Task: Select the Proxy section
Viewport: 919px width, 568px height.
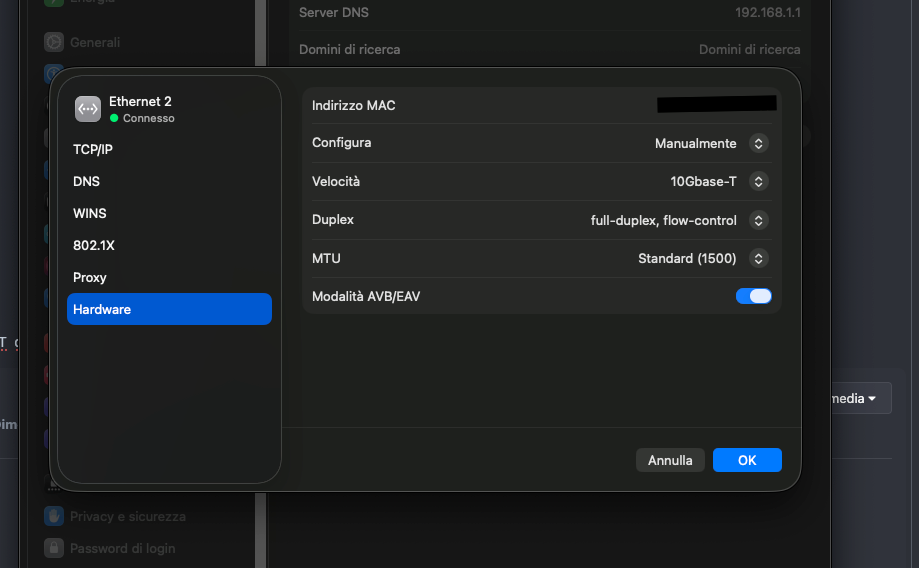Action: click(90, 277)
